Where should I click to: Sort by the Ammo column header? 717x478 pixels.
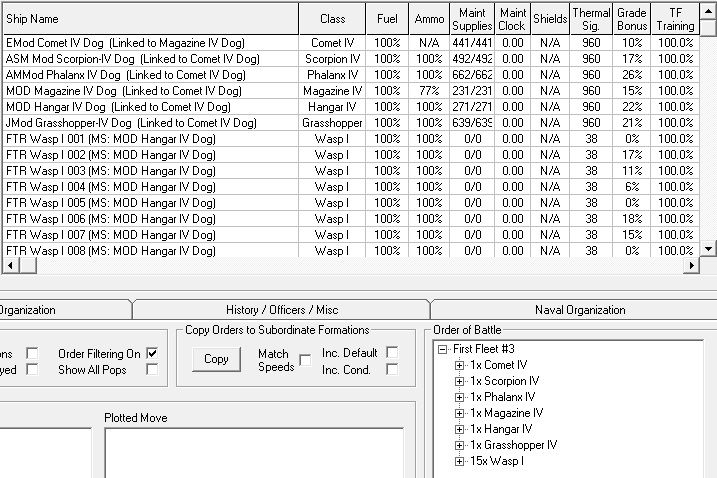(429, 19)
